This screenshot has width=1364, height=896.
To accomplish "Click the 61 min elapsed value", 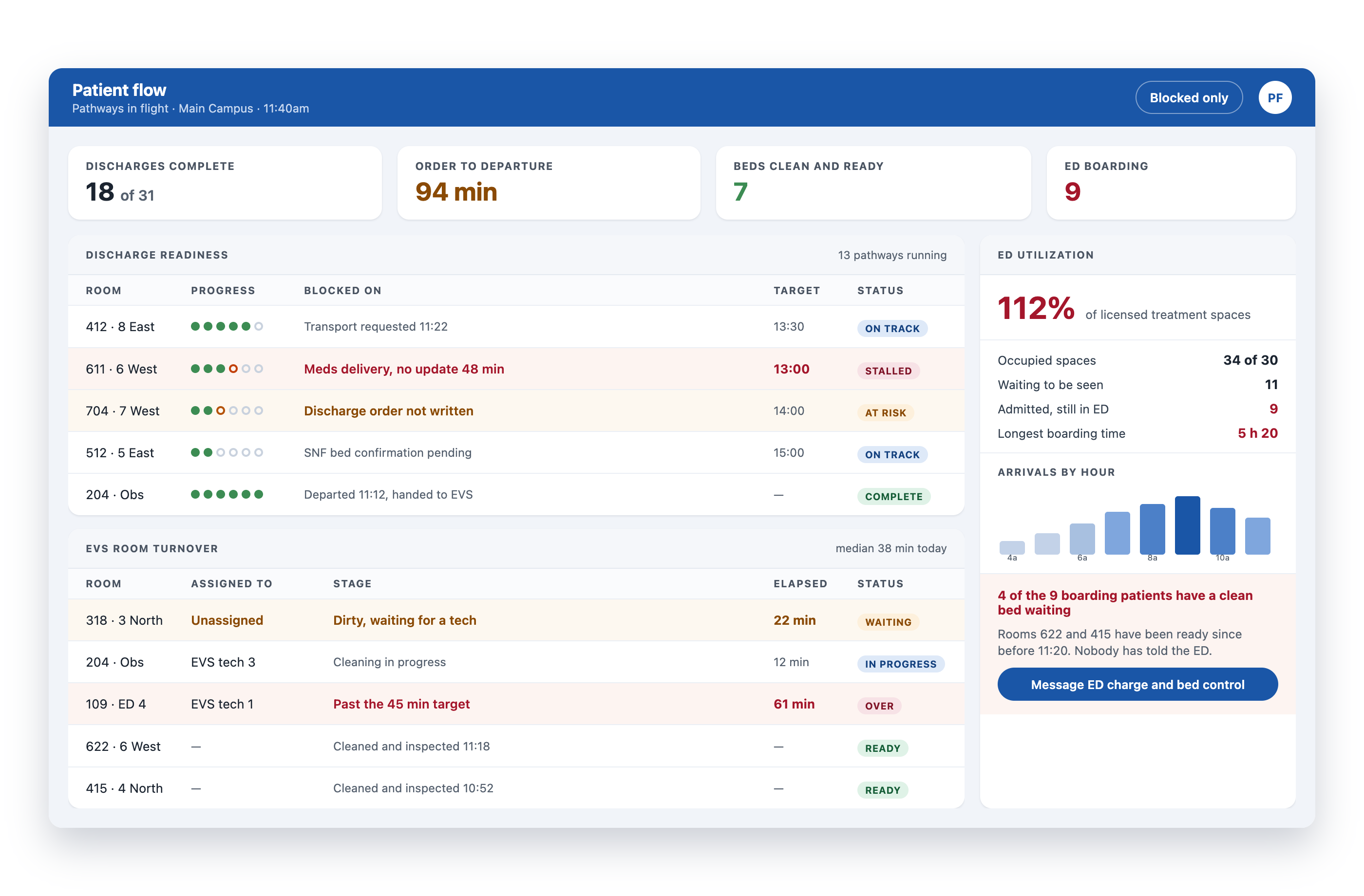I will [794, 704].
